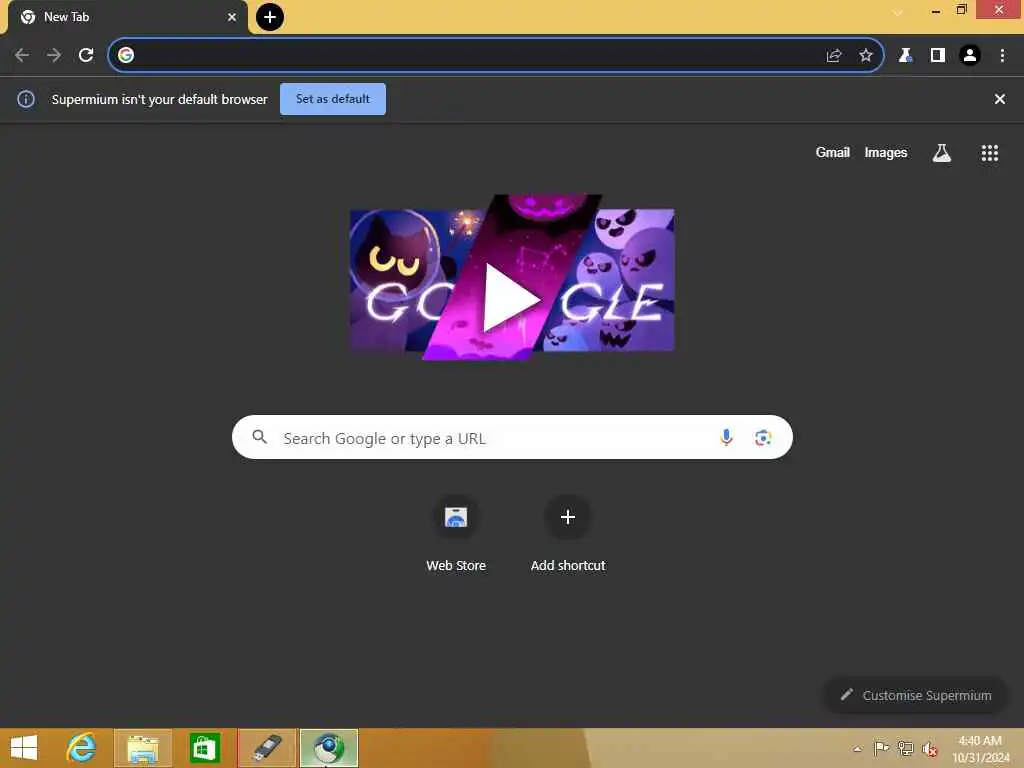1024x768 pixels.
Task: Restore down the browser window
Action: (961, 10)
